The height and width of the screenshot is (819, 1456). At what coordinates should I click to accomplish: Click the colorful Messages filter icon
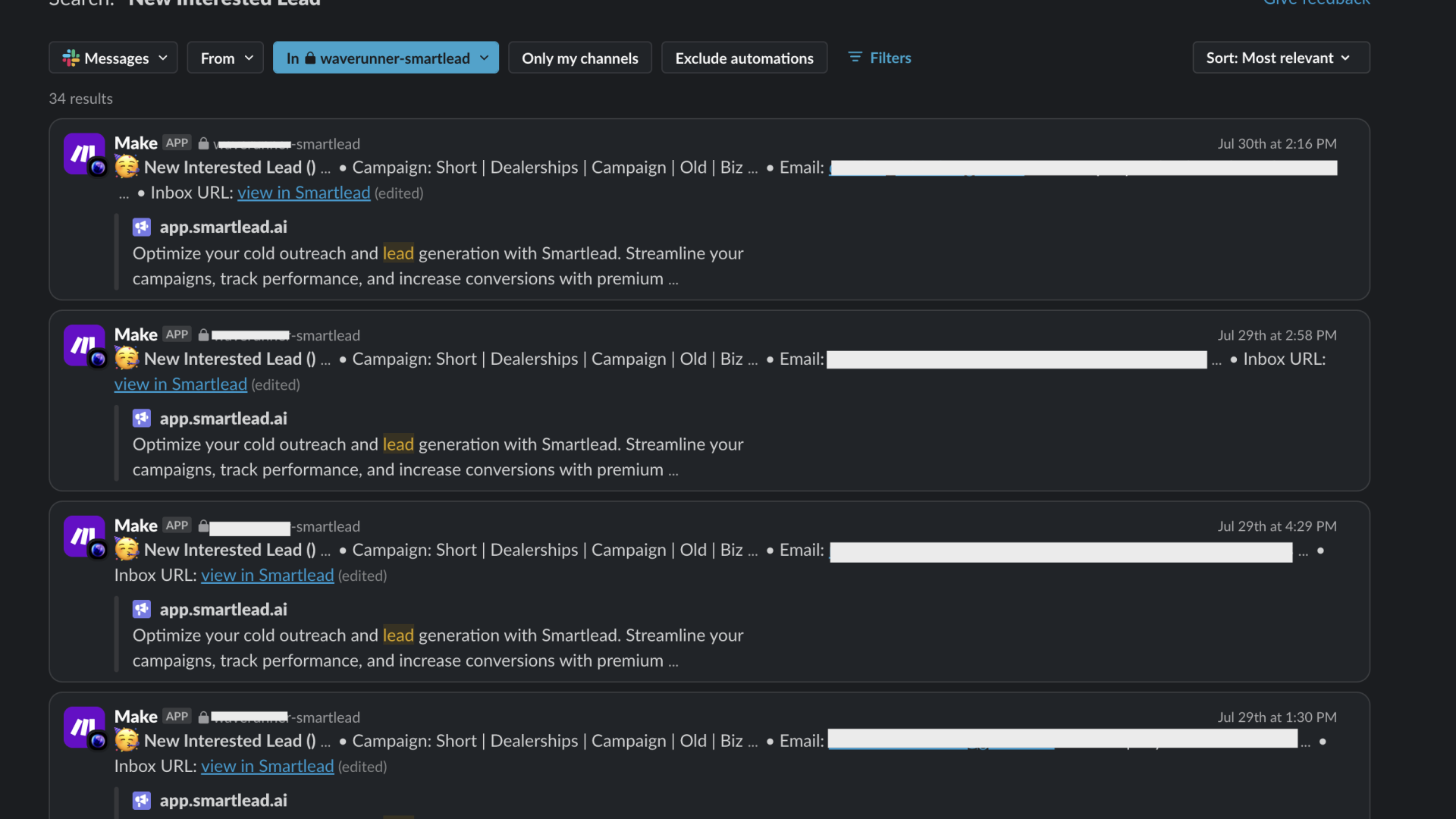click(71, 57)
